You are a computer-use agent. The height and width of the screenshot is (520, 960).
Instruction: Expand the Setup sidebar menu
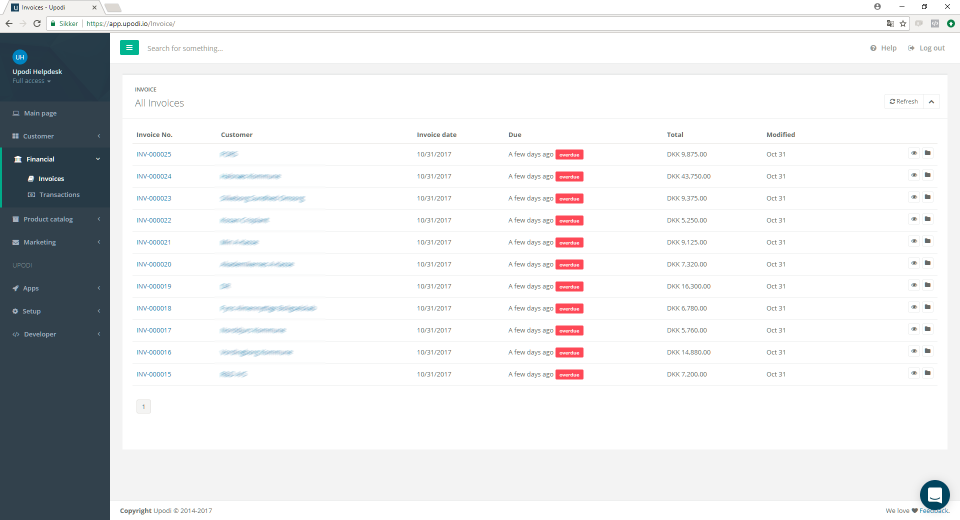pos(55,311)
